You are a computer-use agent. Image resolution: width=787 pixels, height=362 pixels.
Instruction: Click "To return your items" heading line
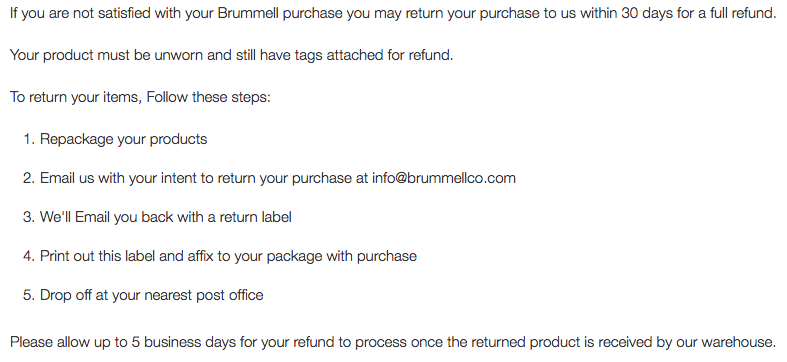[x=75, y=97]
